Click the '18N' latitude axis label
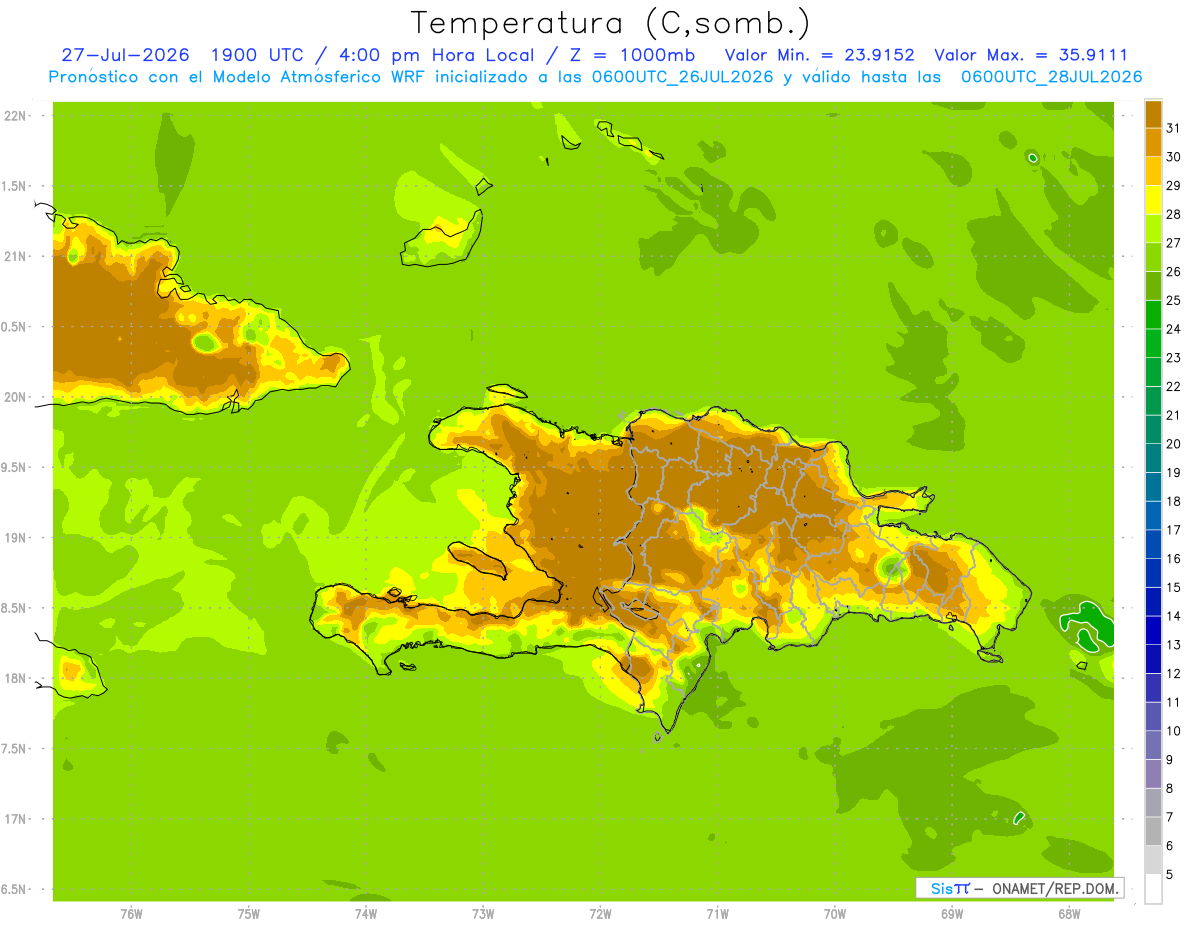Image resolution: width=1200 pixels, height=927 pixels. click(15, 679)
